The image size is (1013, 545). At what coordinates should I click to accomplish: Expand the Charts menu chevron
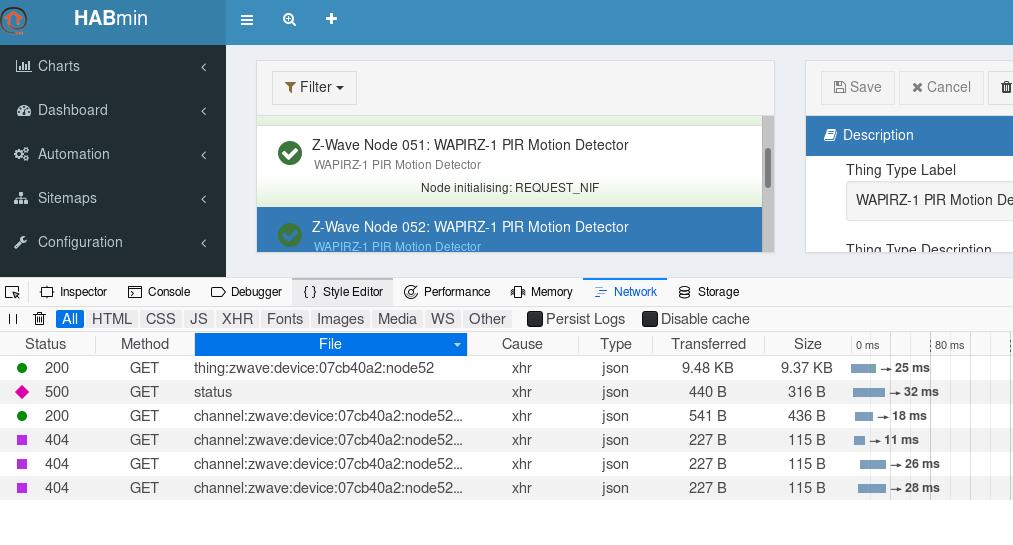204,67
